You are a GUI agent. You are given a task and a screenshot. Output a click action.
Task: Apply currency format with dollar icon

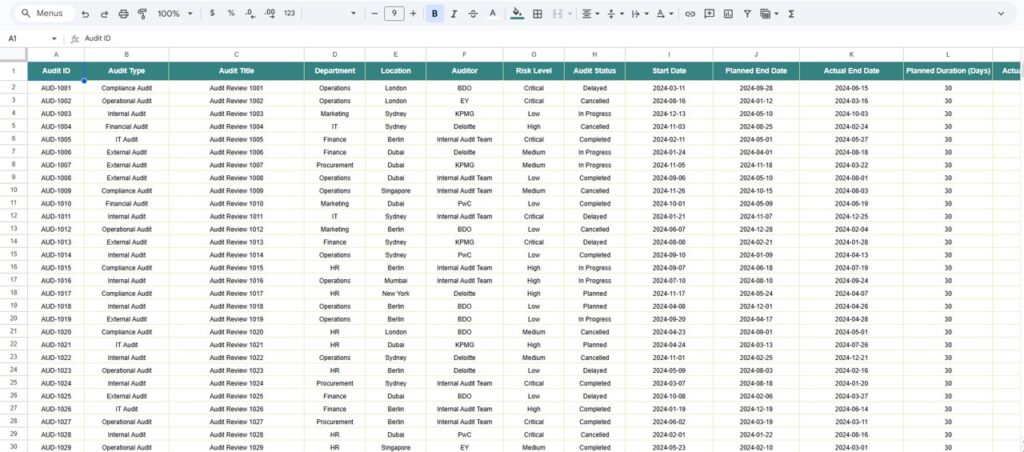tap(212, 13)
